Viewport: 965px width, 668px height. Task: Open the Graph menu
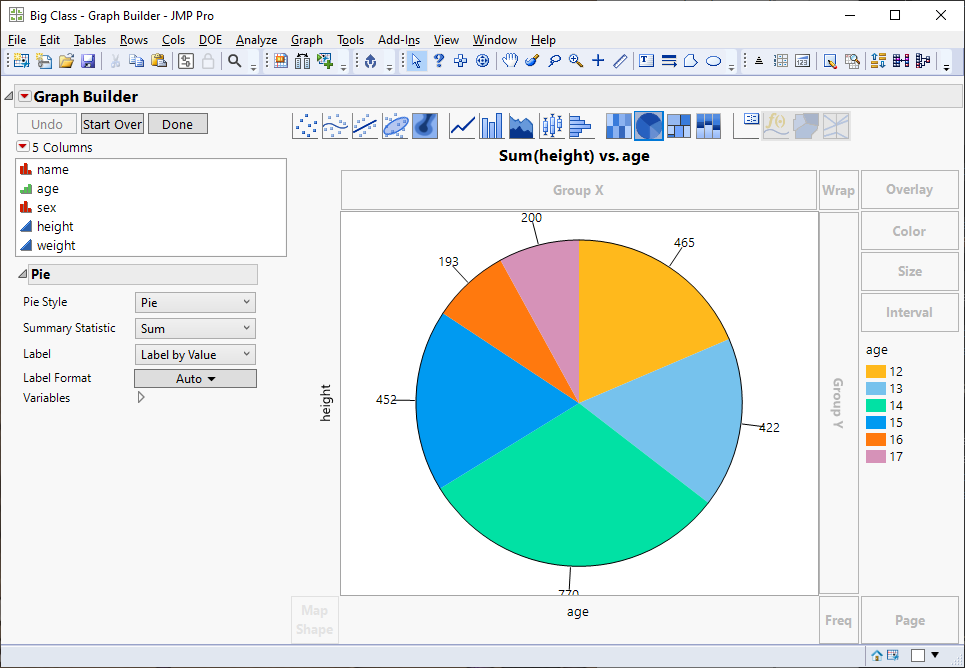(306, 40)
